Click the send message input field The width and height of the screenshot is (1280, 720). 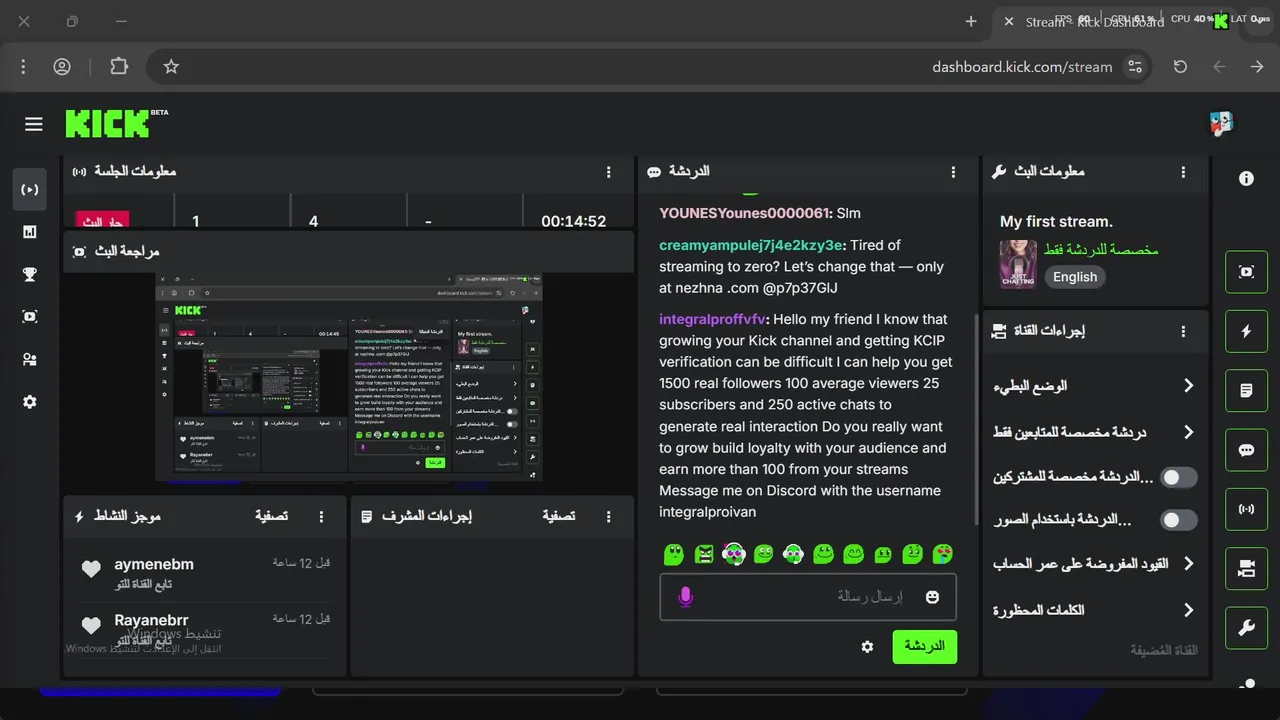tap(808, 597)
